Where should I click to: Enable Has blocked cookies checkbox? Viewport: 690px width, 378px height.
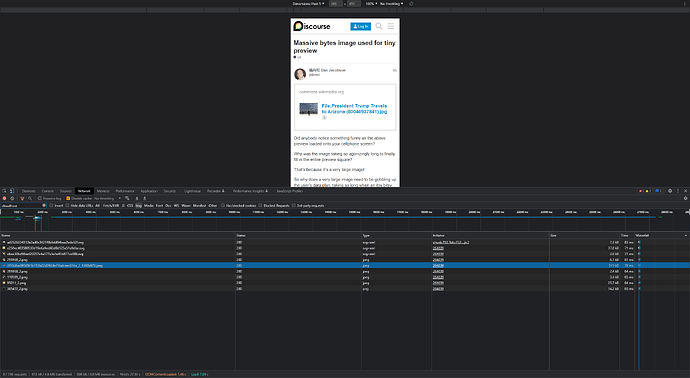coord(223,206)
